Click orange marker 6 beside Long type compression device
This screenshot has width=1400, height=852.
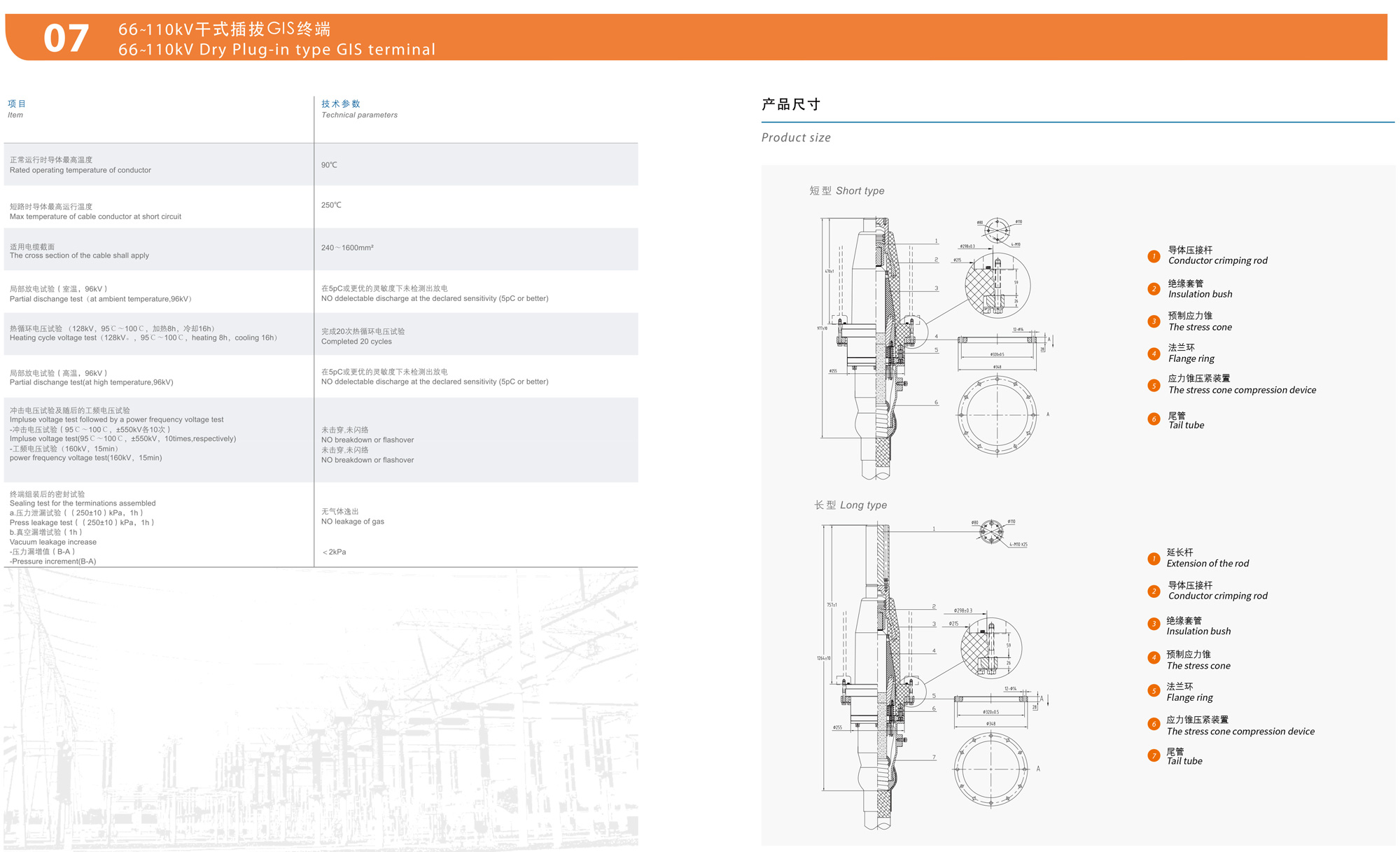pos(1154,724)
